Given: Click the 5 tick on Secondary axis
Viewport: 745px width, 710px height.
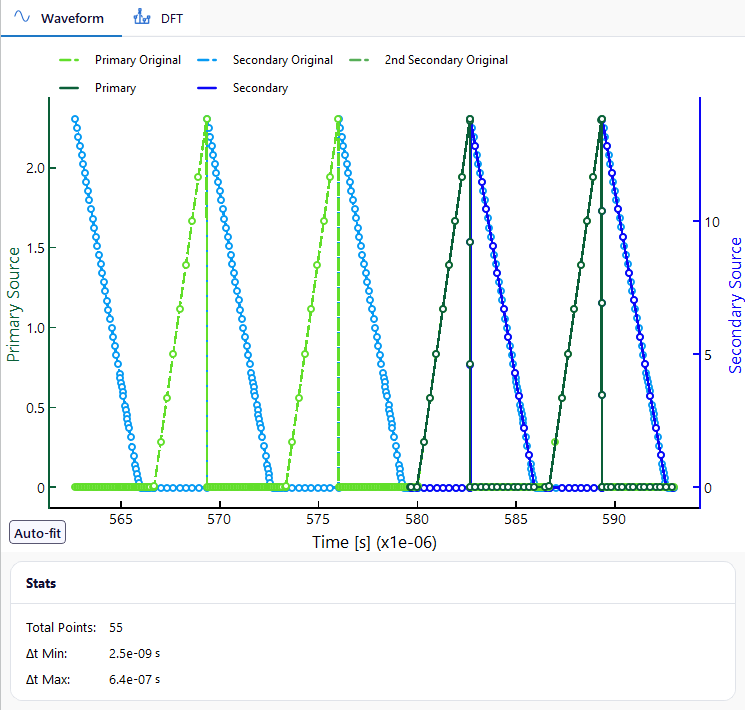Looking at the screenshot, I should 708,355.
